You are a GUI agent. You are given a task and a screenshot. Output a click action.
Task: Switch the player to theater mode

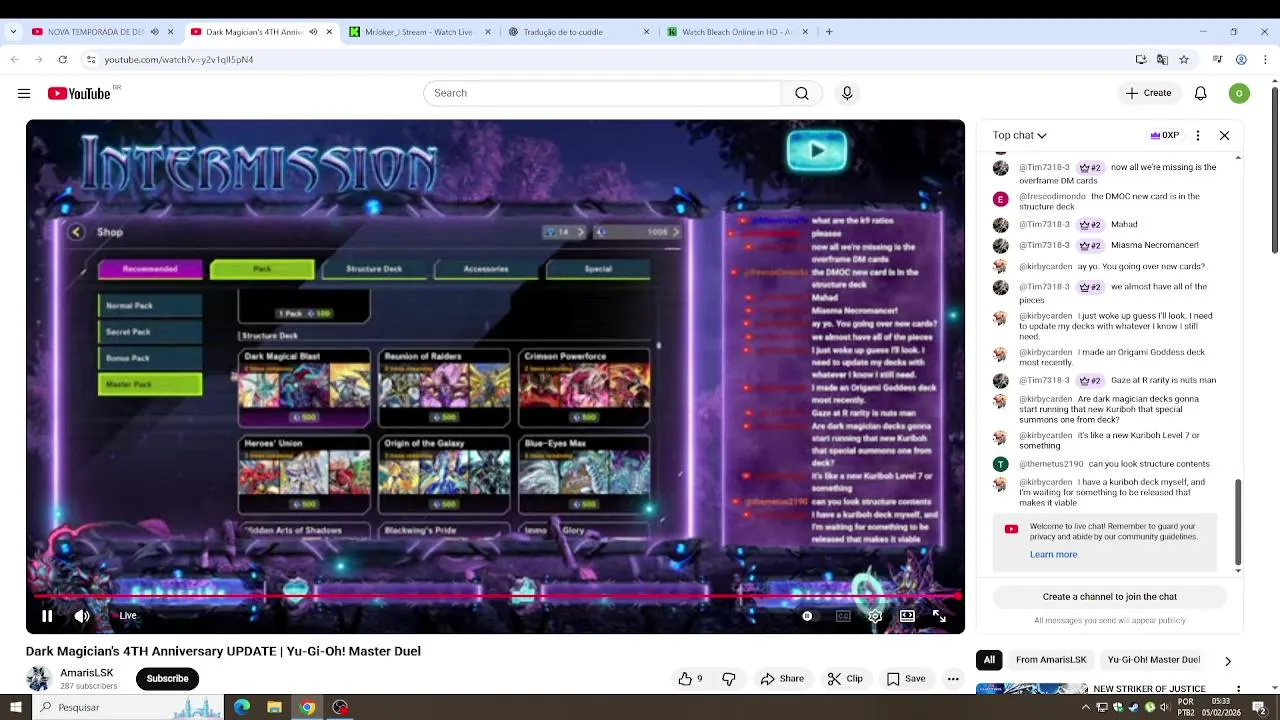(x=907, y=616)
